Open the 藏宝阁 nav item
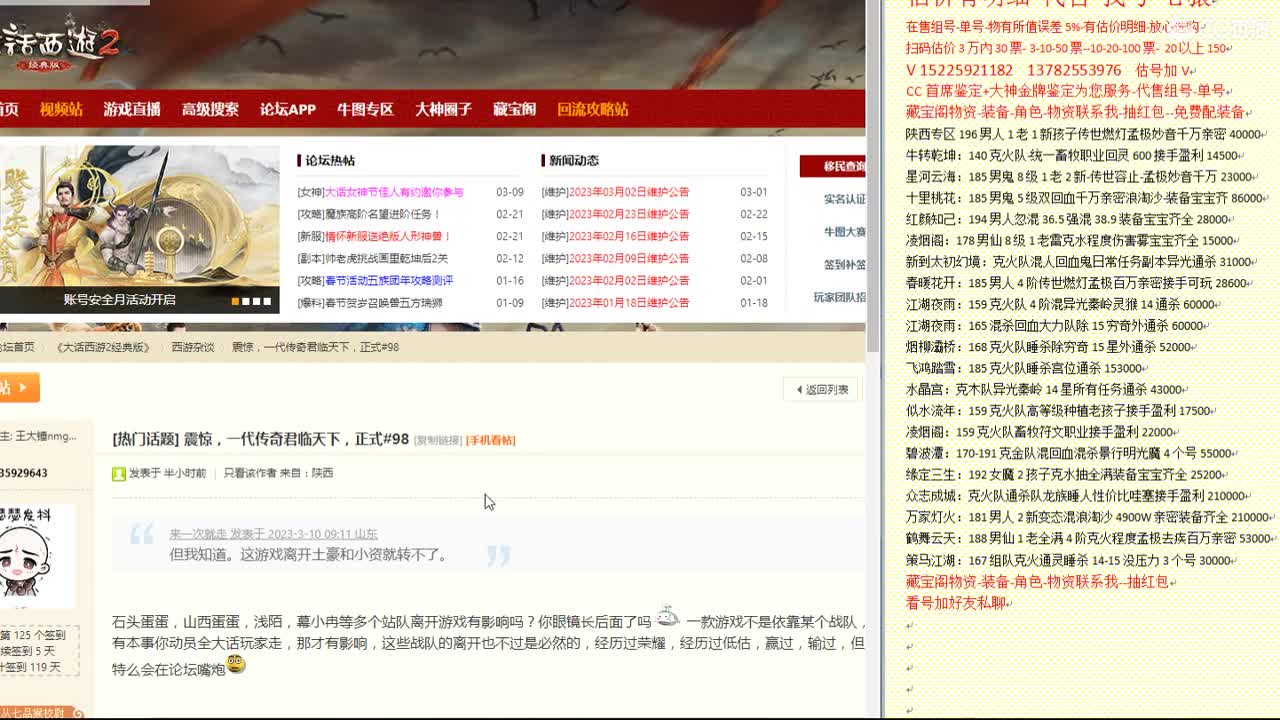Image resolution: width=1280 pixels, height=720 pixels. click(x=514, y=110)
